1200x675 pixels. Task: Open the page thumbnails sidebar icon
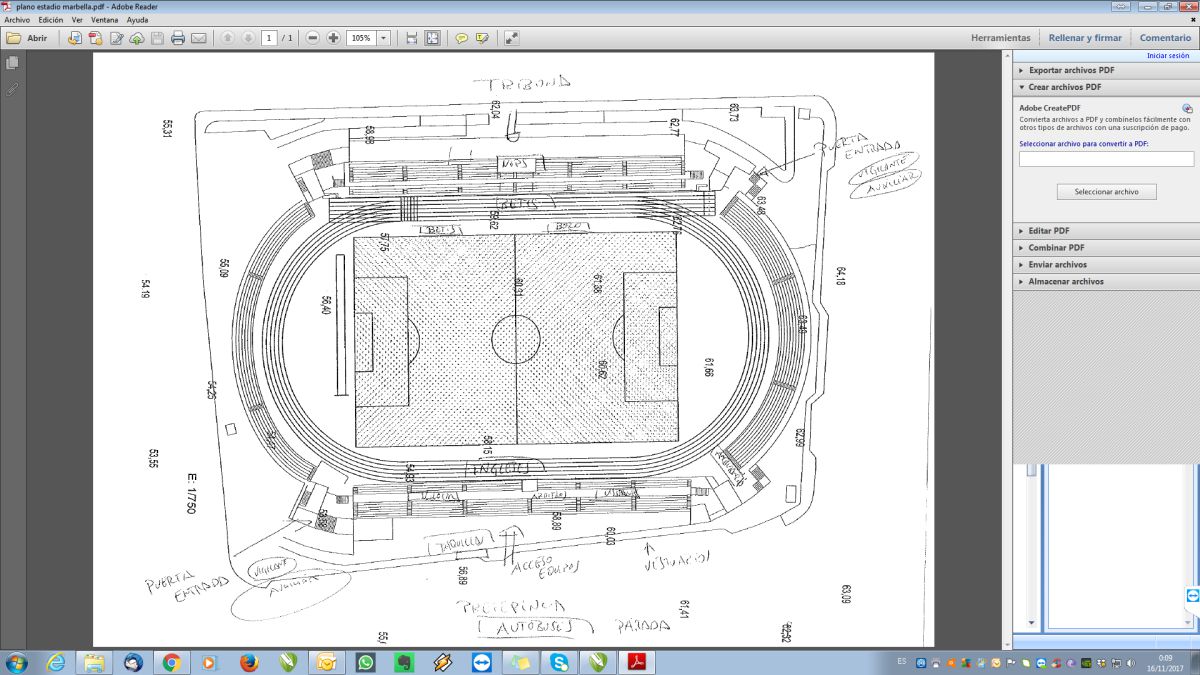pyautogui.click(x=12, y=63)
